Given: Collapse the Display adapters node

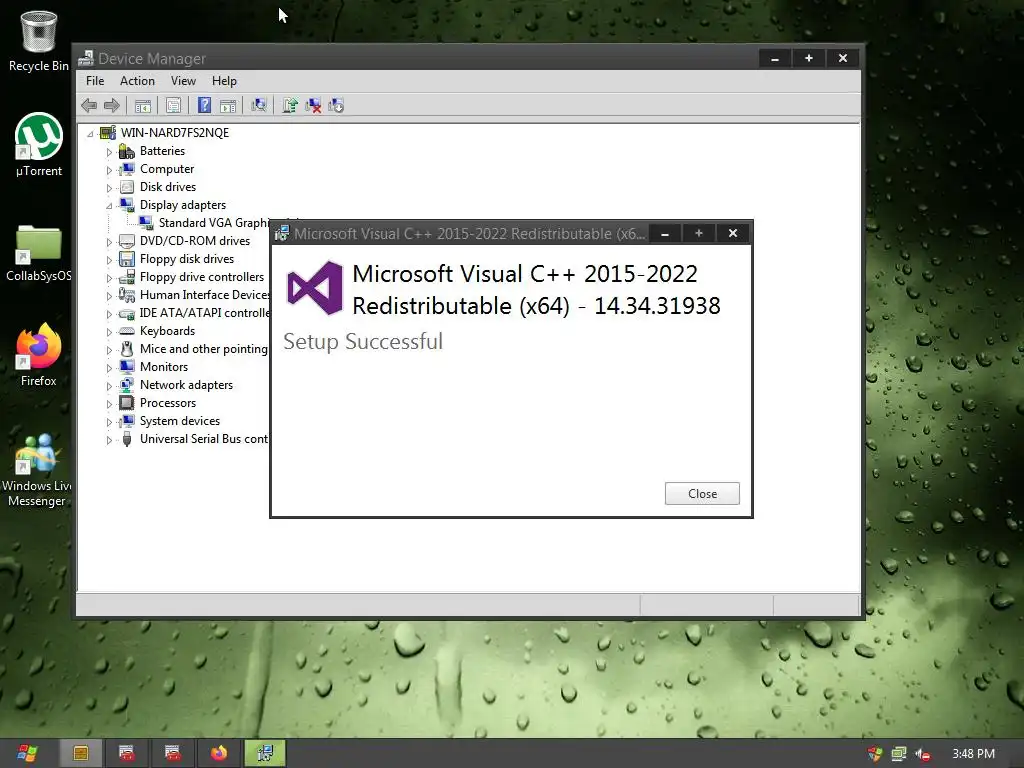Looking at the screenshot, I should (x=109, y=206).
